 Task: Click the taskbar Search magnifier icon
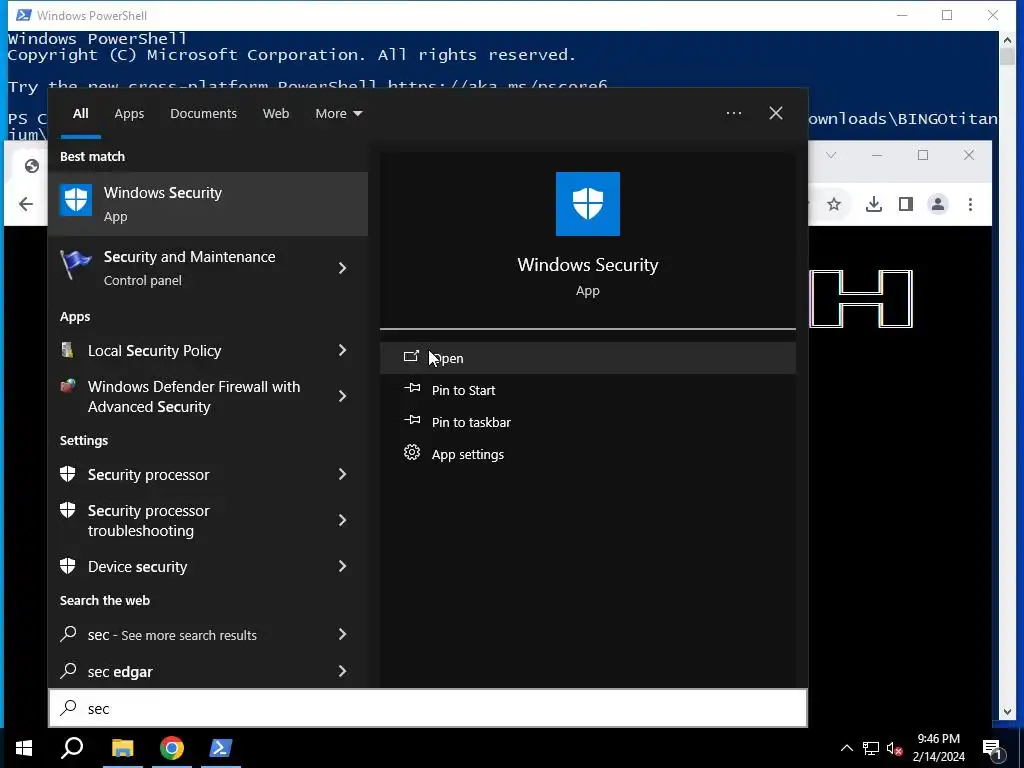[x=72, y=748]
